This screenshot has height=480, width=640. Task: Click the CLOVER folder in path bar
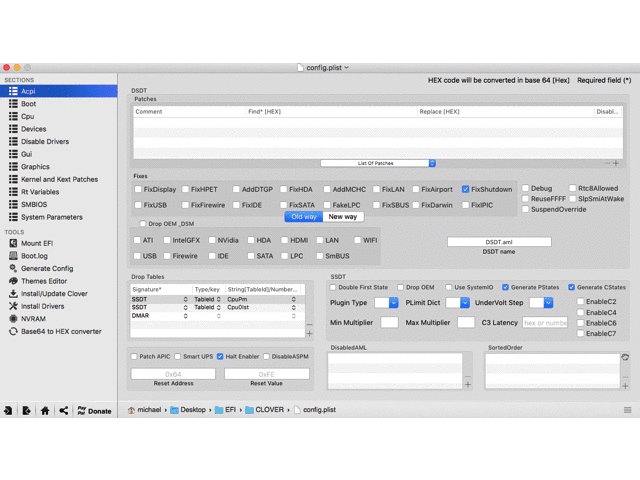point(264,410)
